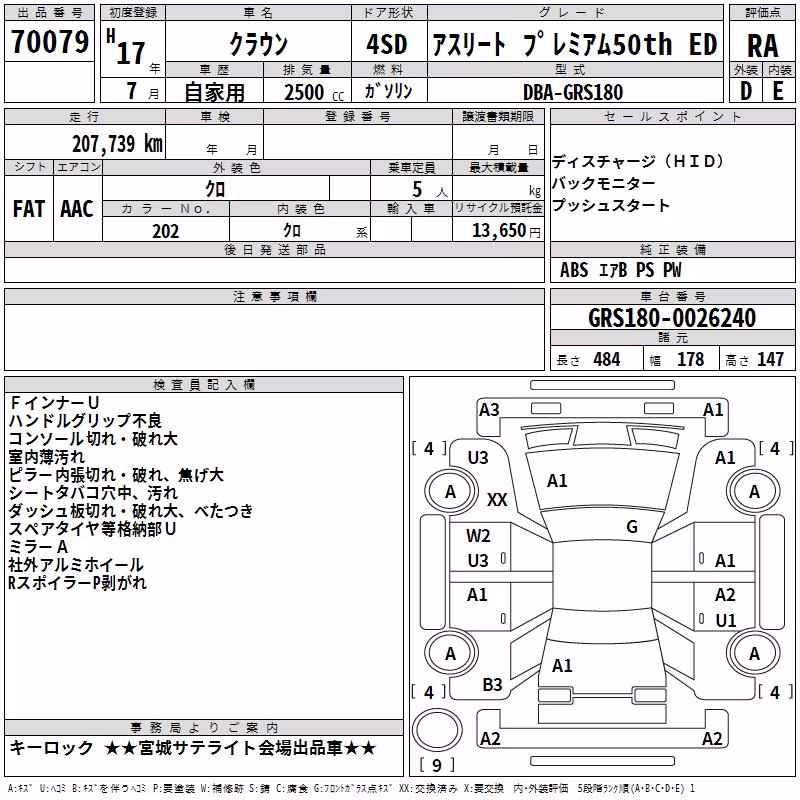Viewport: 800px width, 800px height.
Task: Click the 出品番号 header
Action: [x=49, y=13]
